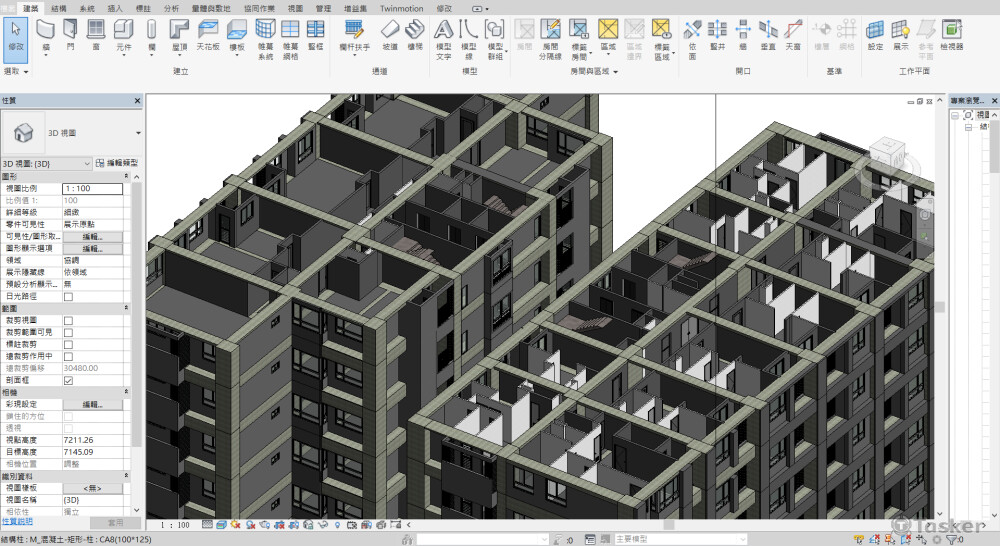The image size is (1000, 546).
Task: Uncheck the 剖面框 (Section Box) checkbox
Action: click(68, 380)
